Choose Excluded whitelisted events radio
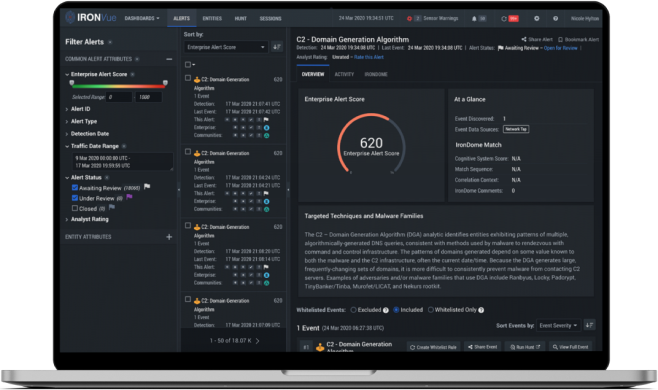658x390 pixels. coord(353,310)
